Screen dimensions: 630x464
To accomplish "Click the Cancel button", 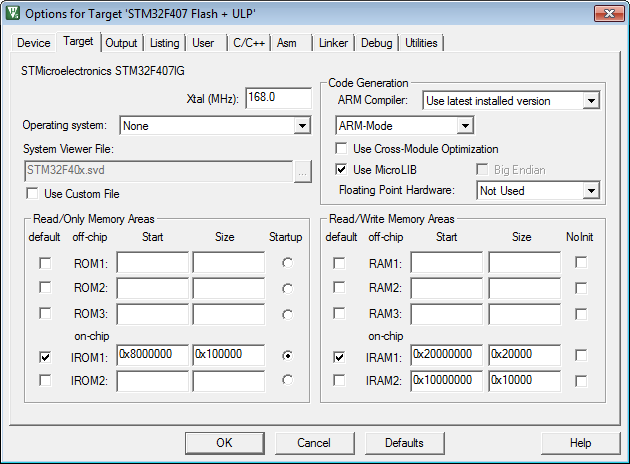I will 314,443.
